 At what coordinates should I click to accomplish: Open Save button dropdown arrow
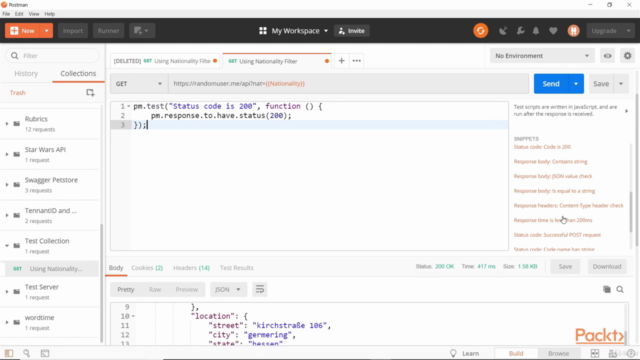621,84
